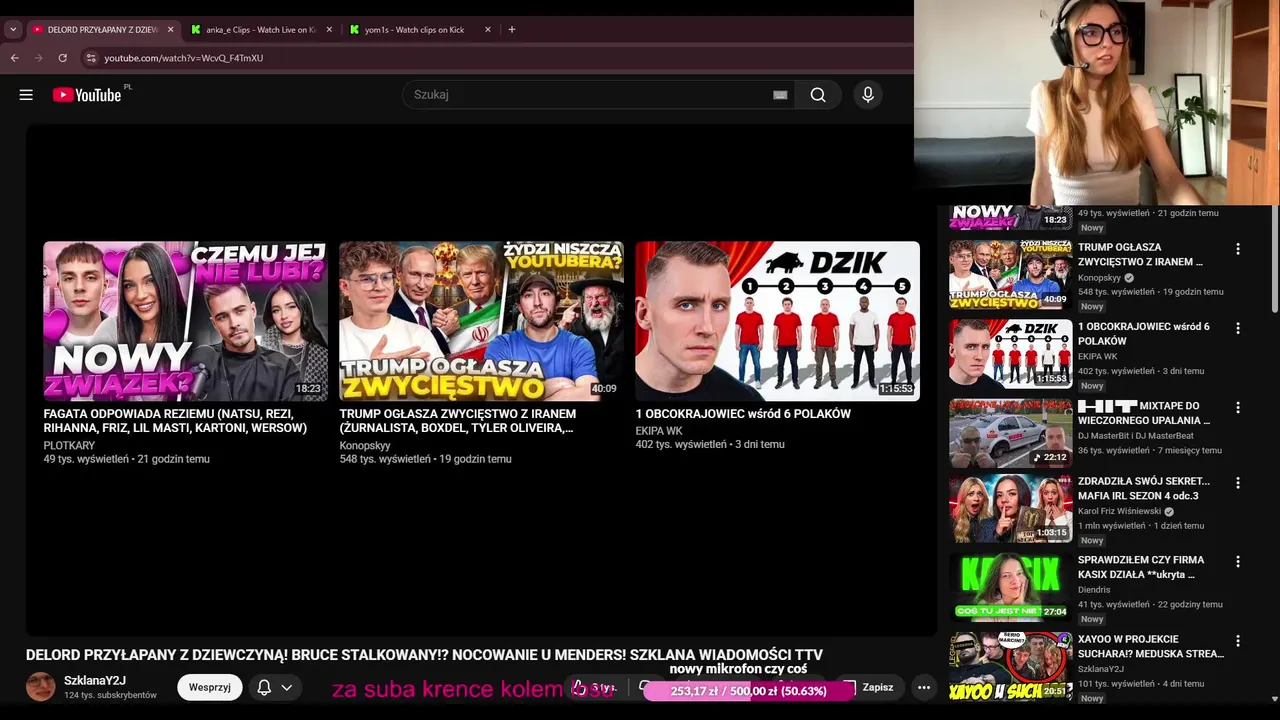Open FAGATA ODPOWIADA REZIEMU endscreen thumbnail

coord(185,321)
